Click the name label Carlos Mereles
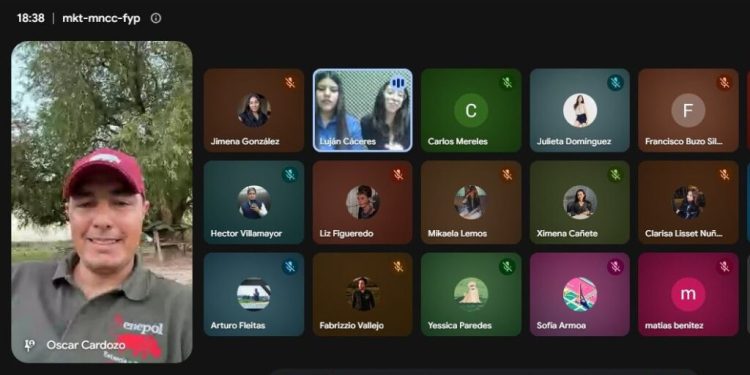This screenshot has height=375, width=750. [x=458, y=142]
